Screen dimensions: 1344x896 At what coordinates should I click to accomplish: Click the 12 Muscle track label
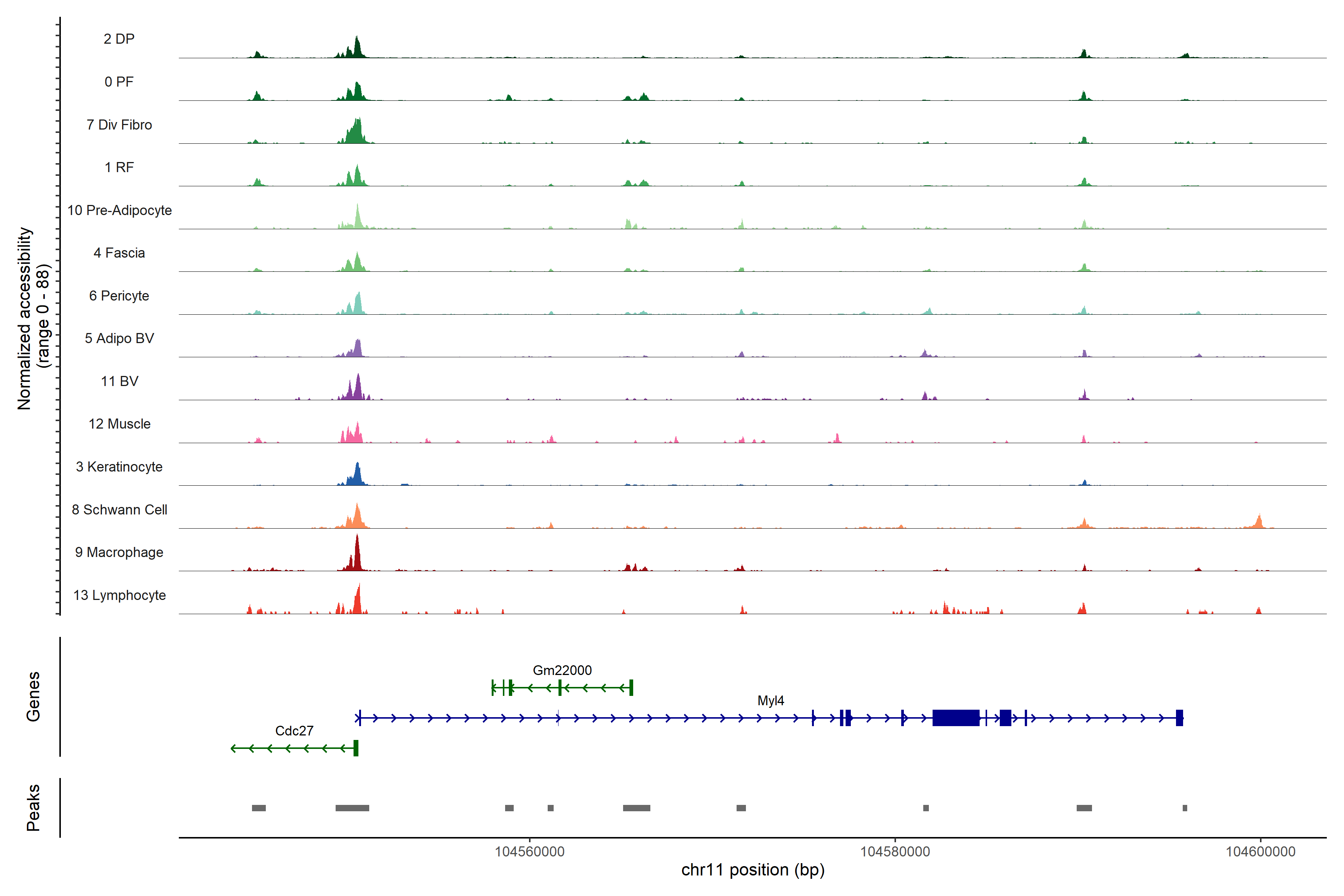(x=119, y=424)
